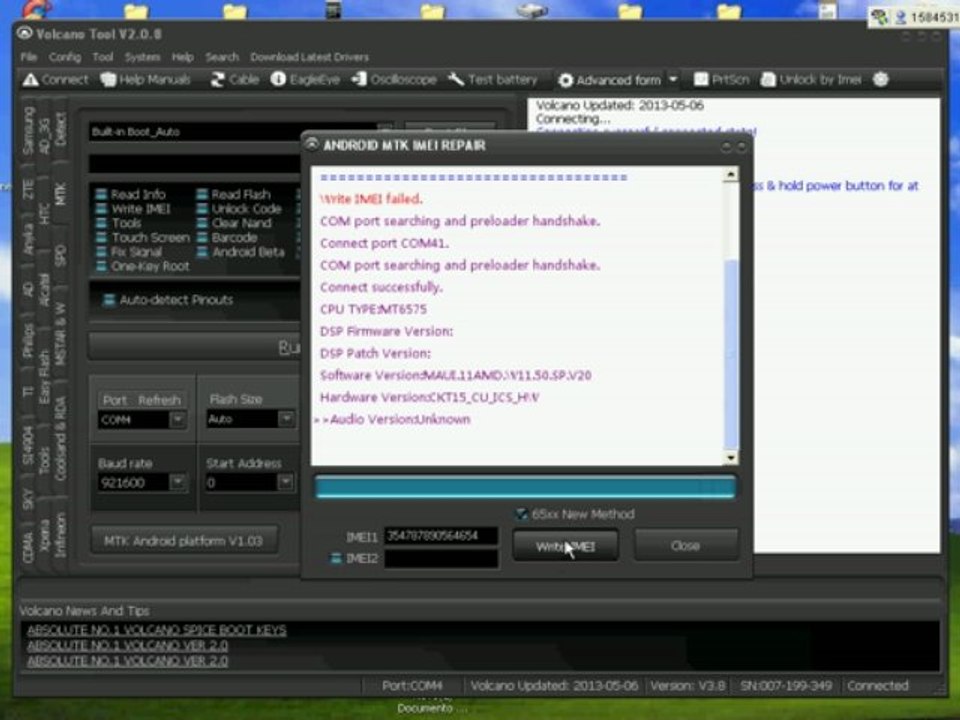Select One-Key Root option
Screen dimensions: 960x720
143,266
